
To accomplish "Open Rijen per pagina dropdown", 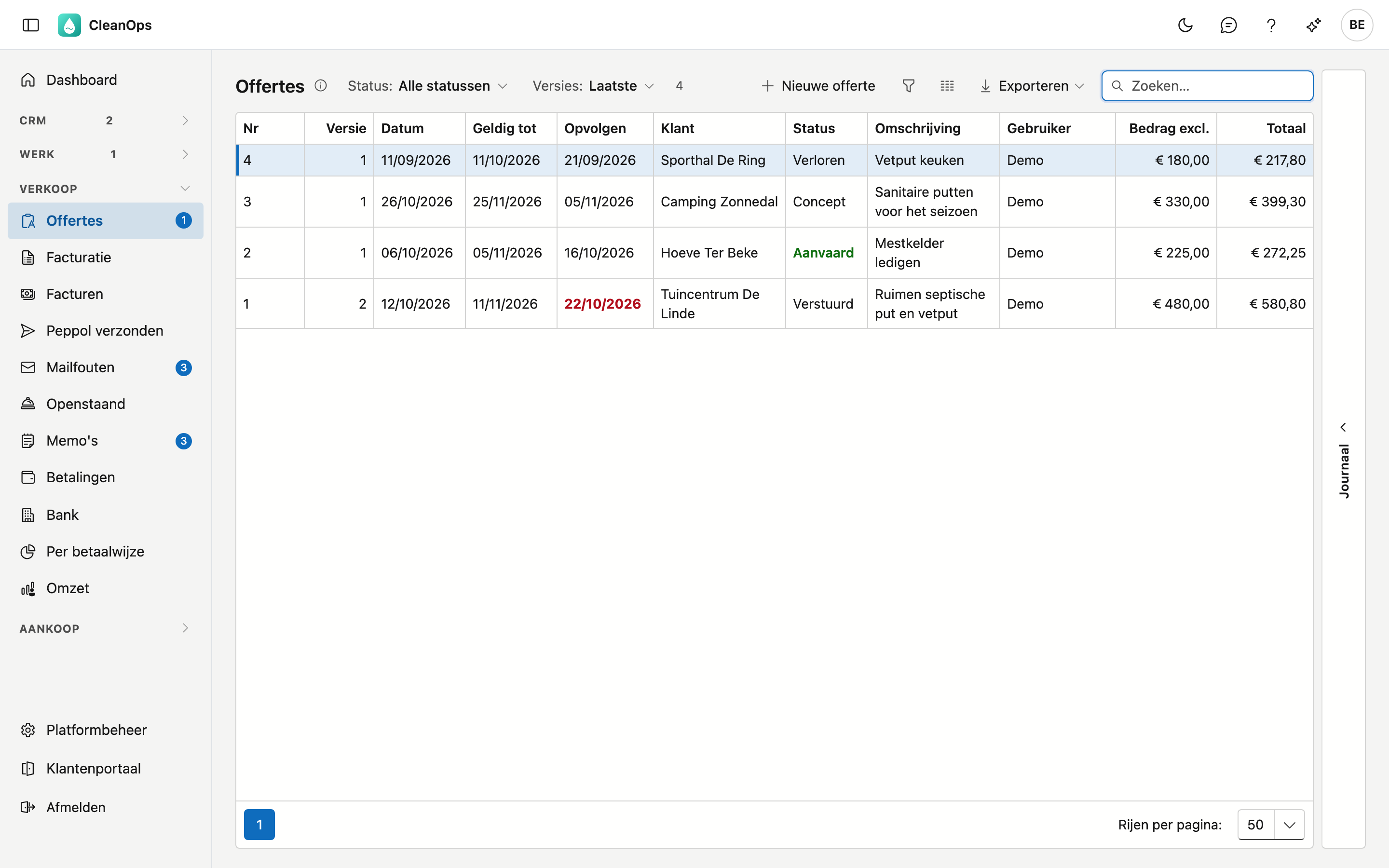I will [x=1271, y=825].
